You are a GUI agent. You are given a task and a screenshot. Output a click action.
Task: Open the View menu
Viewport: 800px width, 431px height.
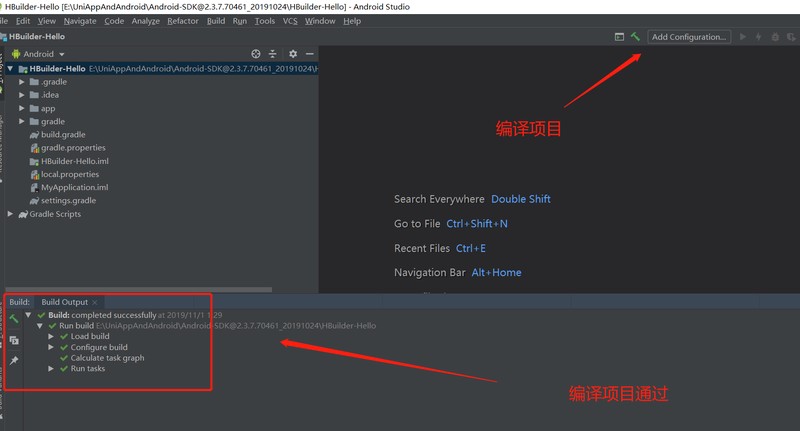(x=46, y=21)
